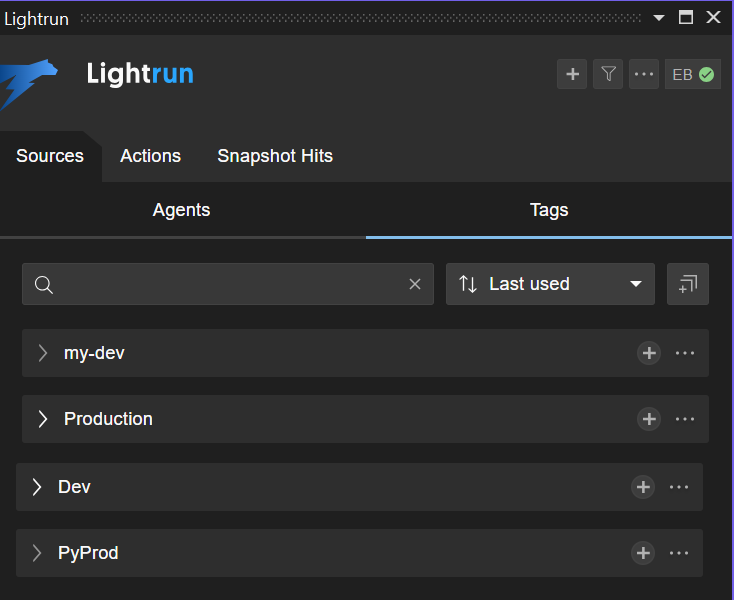Image resolution: width=734 pixels, height=600 pixels.
Task: Open more options for PyProd tag
Action: [x=679, y=553]
